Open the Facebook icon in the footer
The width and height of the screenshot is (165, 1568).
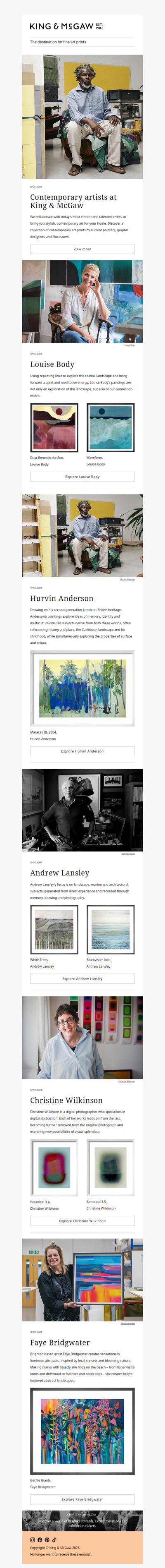[x=40, y=1539]
